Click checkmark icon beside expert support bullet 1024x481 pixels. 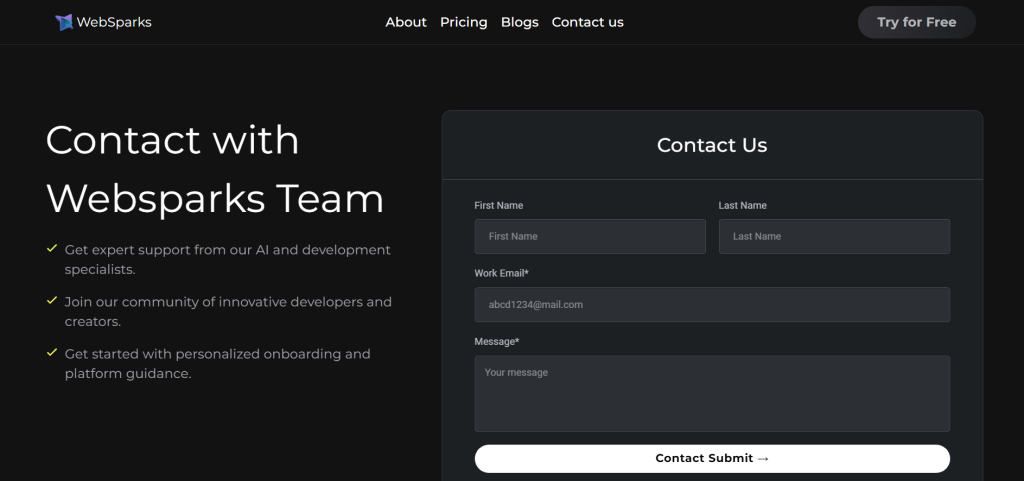pyautogui.click(x=52, y=248)
